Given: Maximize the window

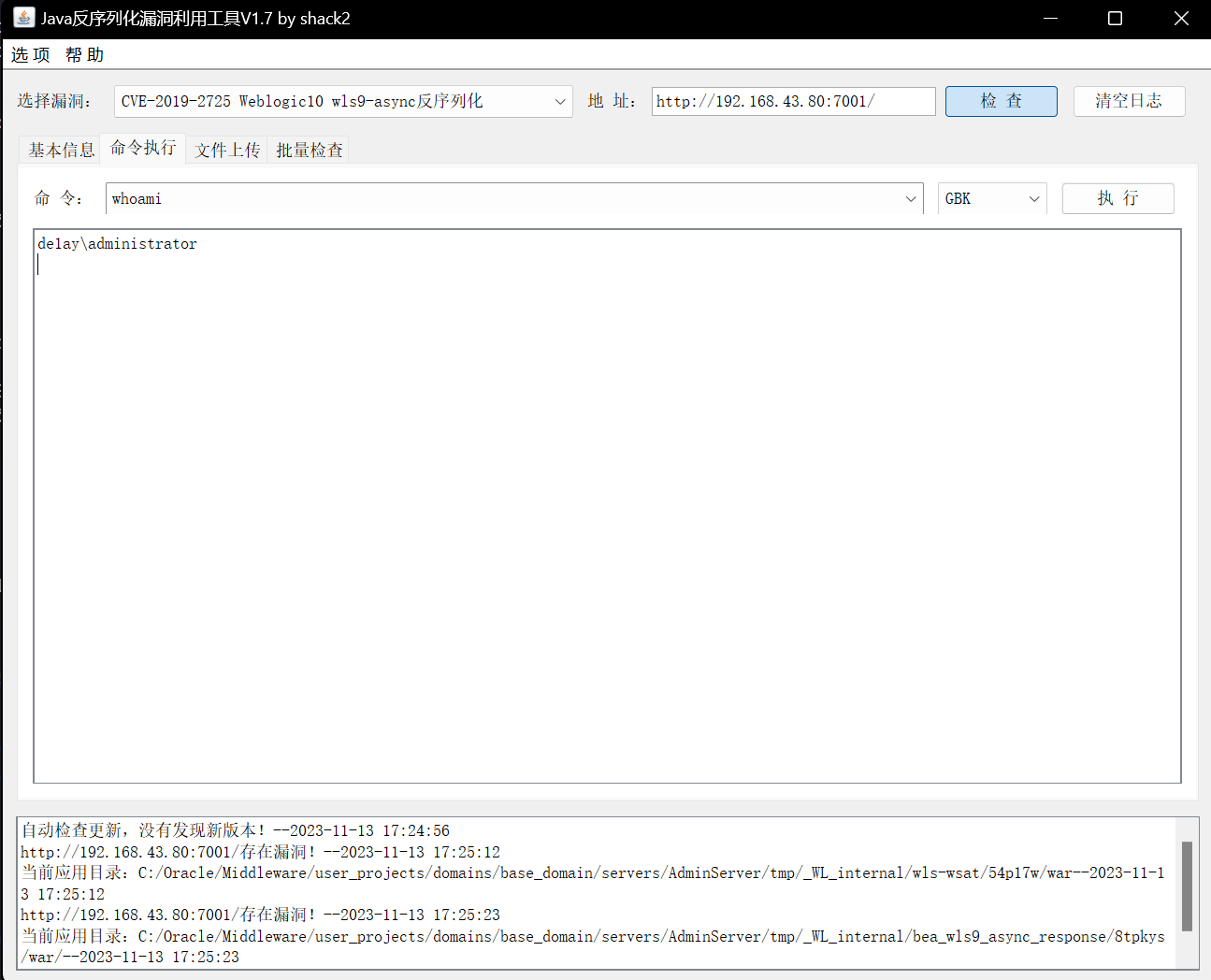Looking at the screenshot, I should point(1115,19).
